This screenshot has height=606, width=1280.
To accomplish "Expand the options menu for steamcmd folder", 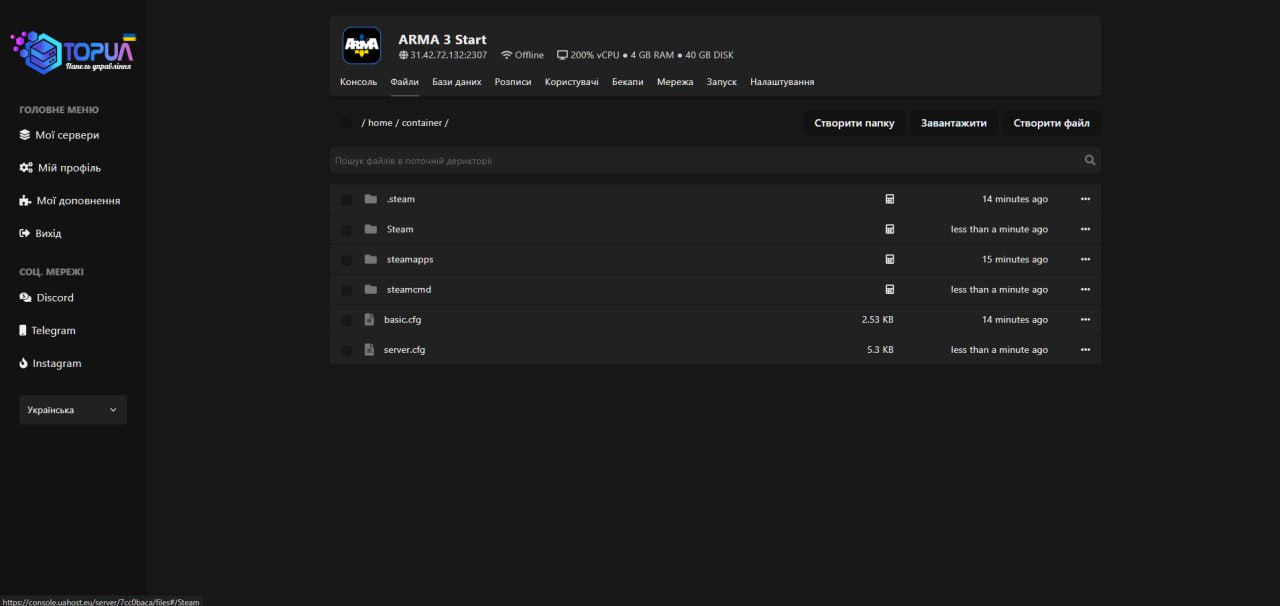I will coord(1085,290).
